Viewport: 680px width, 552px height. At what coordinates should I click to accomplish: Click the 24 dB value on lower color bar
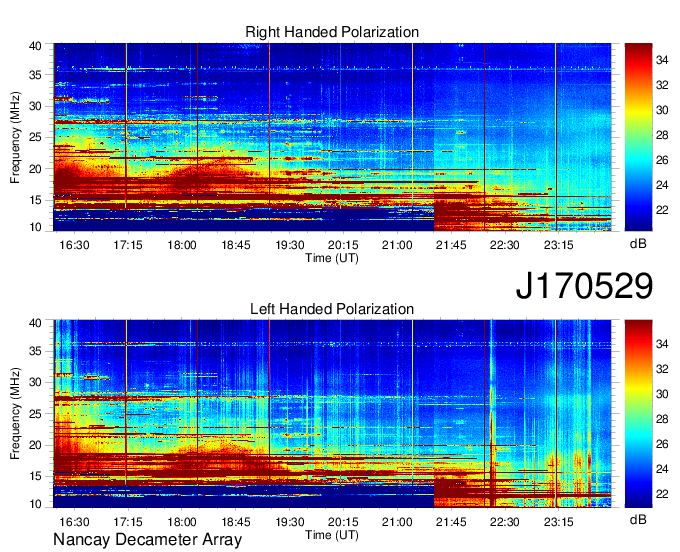tap(662, 469)
